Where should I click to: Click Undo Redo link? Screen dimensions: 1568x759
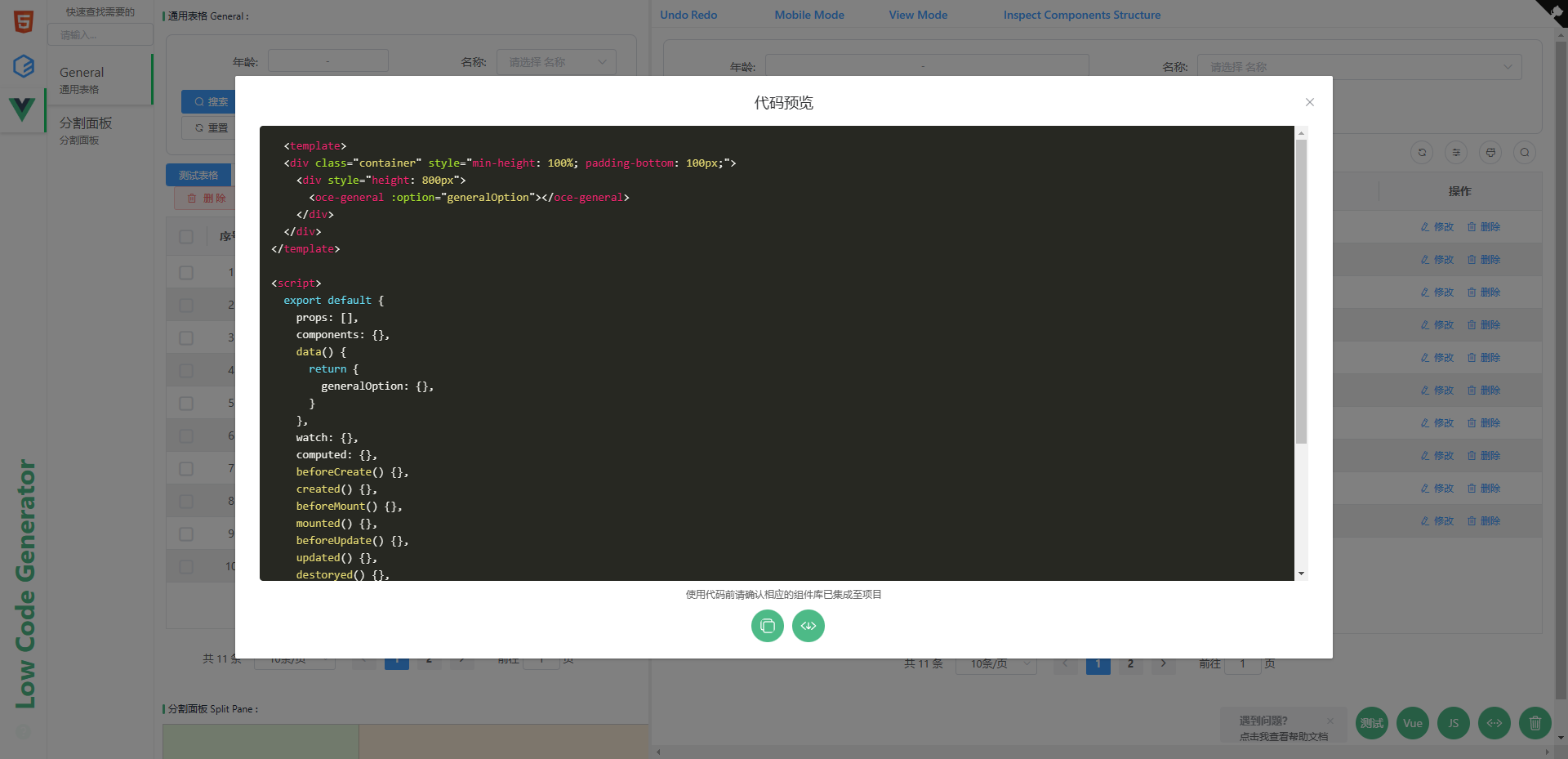pyautogui.click(x=688, y=15)
